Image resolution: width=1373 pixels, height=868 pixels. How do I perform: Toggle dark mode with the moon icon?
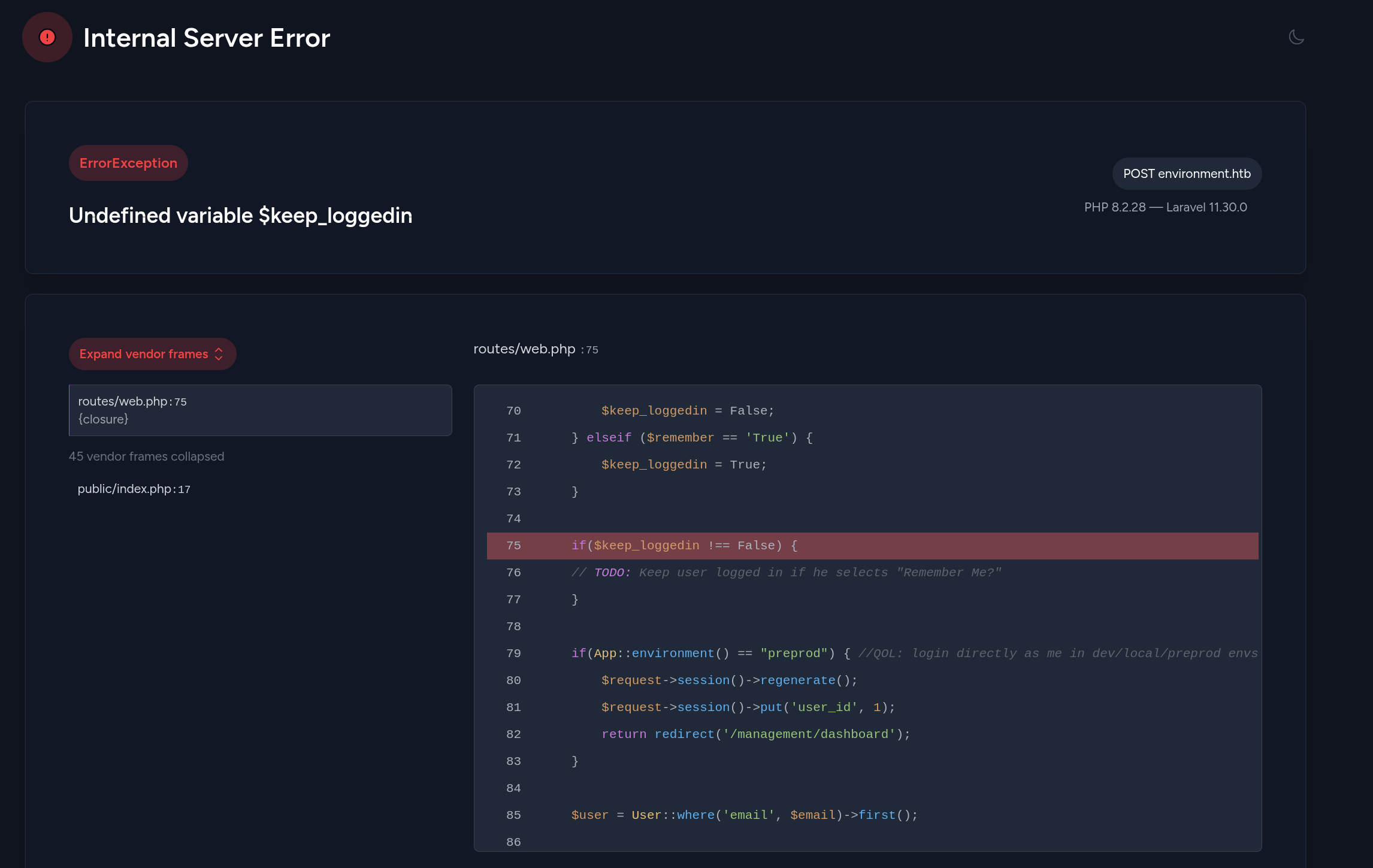1296,37
